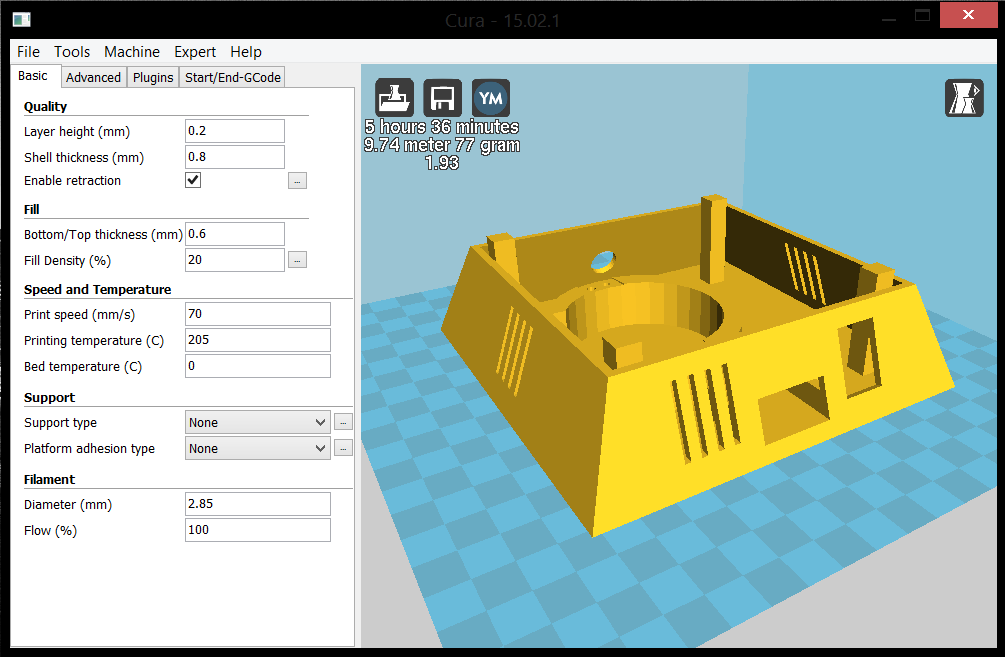Click the Load model icon
Screen dimensions: 1005x657
pos(394,98)
